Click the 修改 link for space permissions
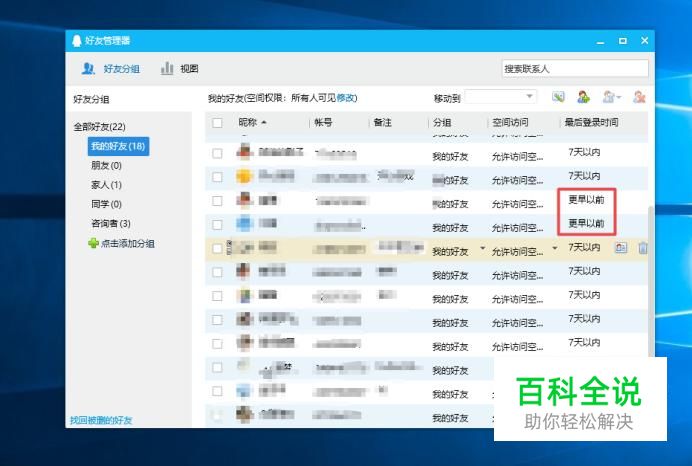Viewport: 692px width, 466px height. click(346, 98)
